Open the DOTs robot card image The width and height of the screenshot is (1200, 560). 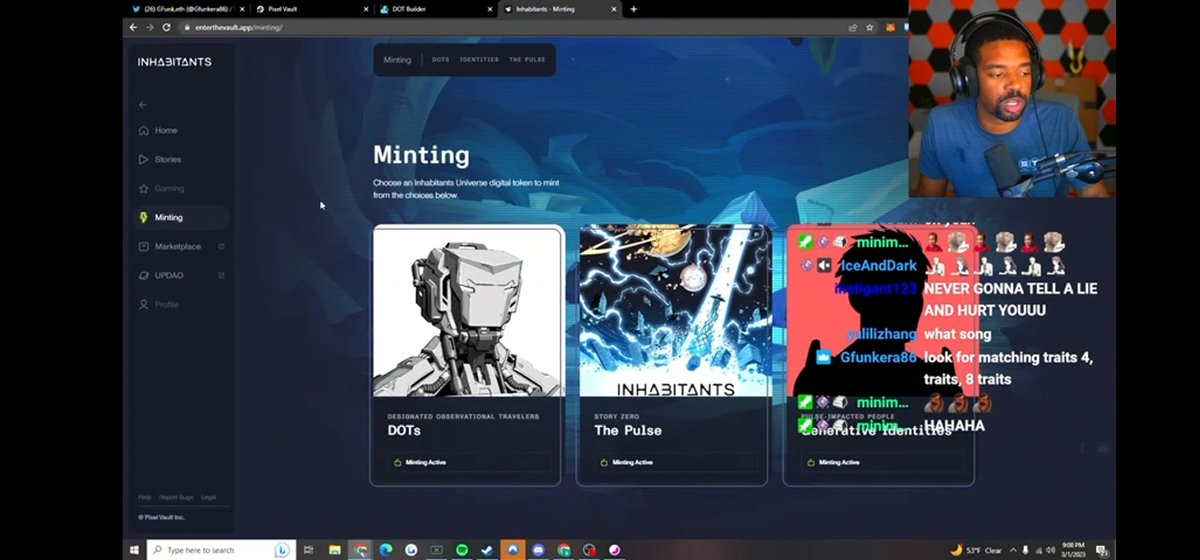[x=468, y=311]
